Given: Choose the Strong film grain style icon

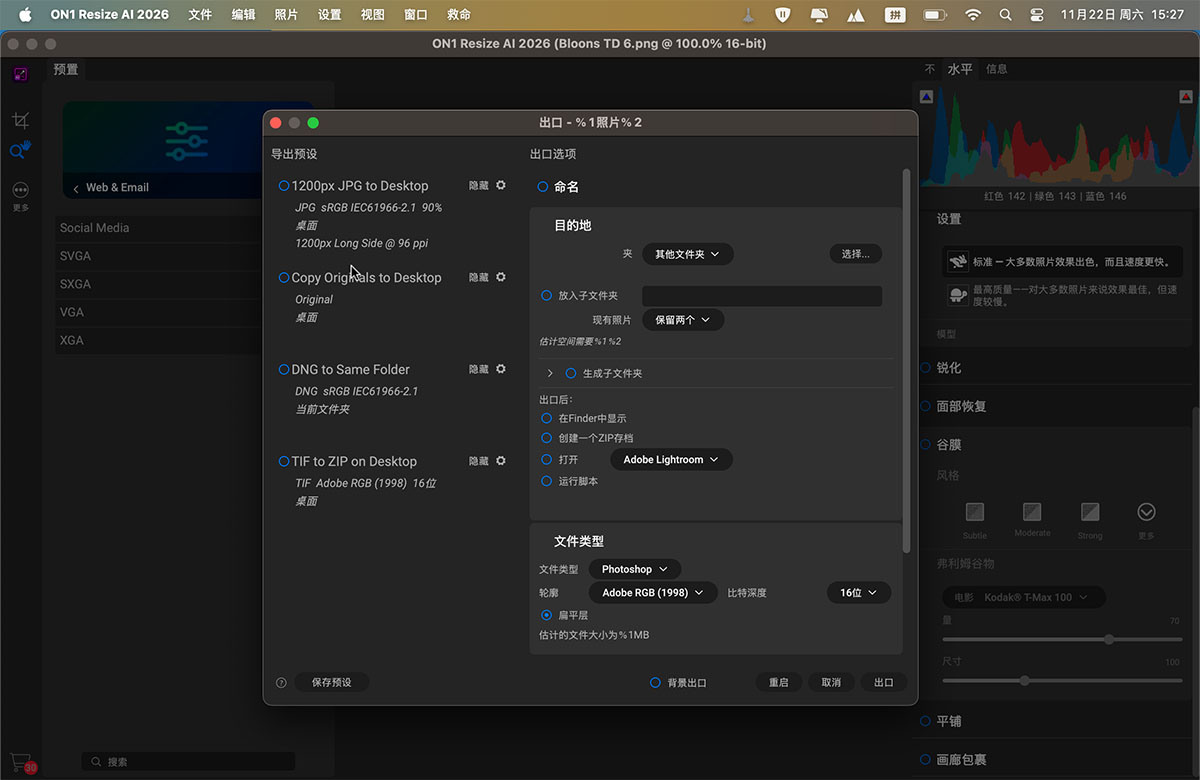Looking at the screenshot, I should tap(1090, 512).
